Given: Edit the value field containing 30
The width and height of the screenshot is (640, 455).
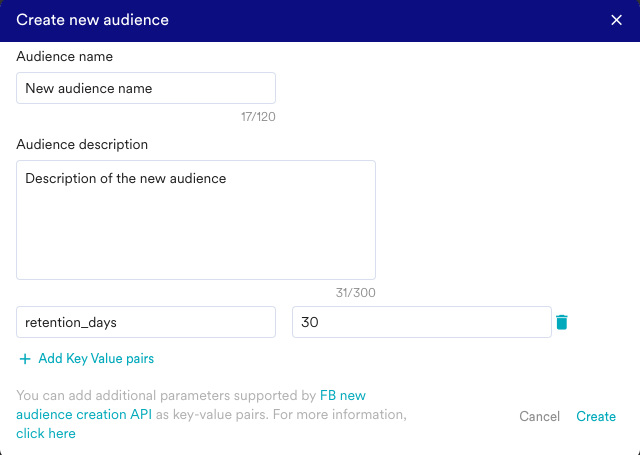Looking at the screenshot, I should coord(420,322).
